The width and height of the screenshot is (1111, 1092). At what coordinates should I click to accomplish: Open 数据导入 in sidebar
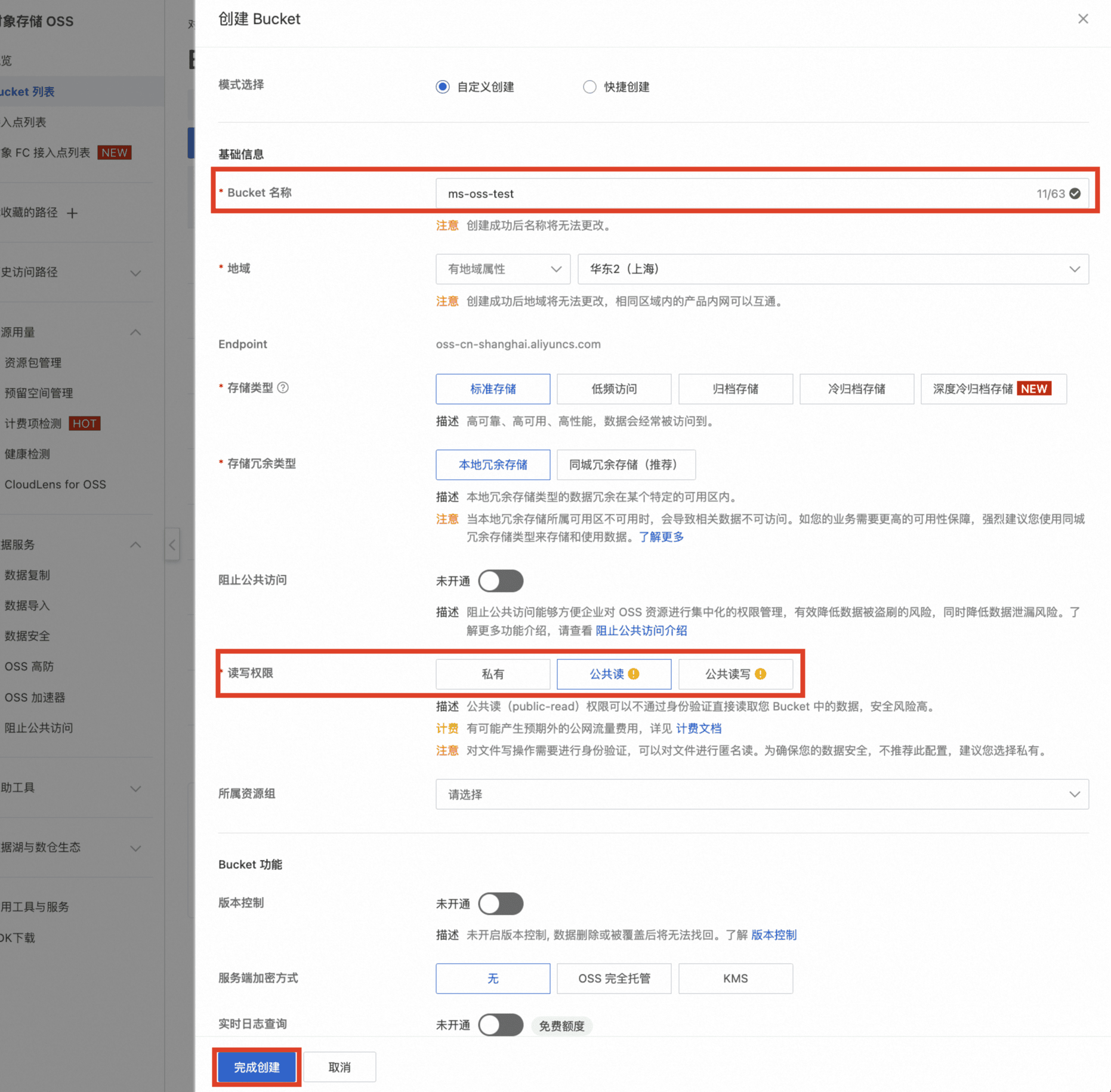pos(27,605)
